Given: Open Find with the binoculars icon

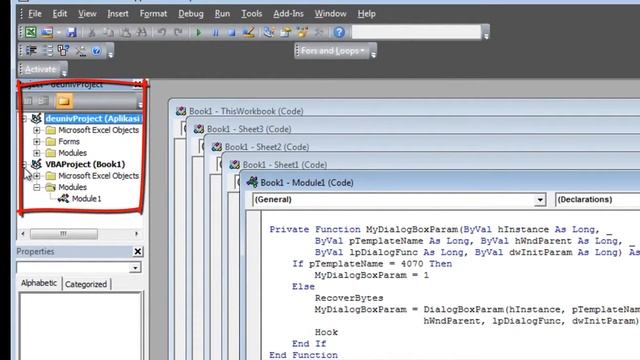Looking at the screenshot, I should pos(142,32).
